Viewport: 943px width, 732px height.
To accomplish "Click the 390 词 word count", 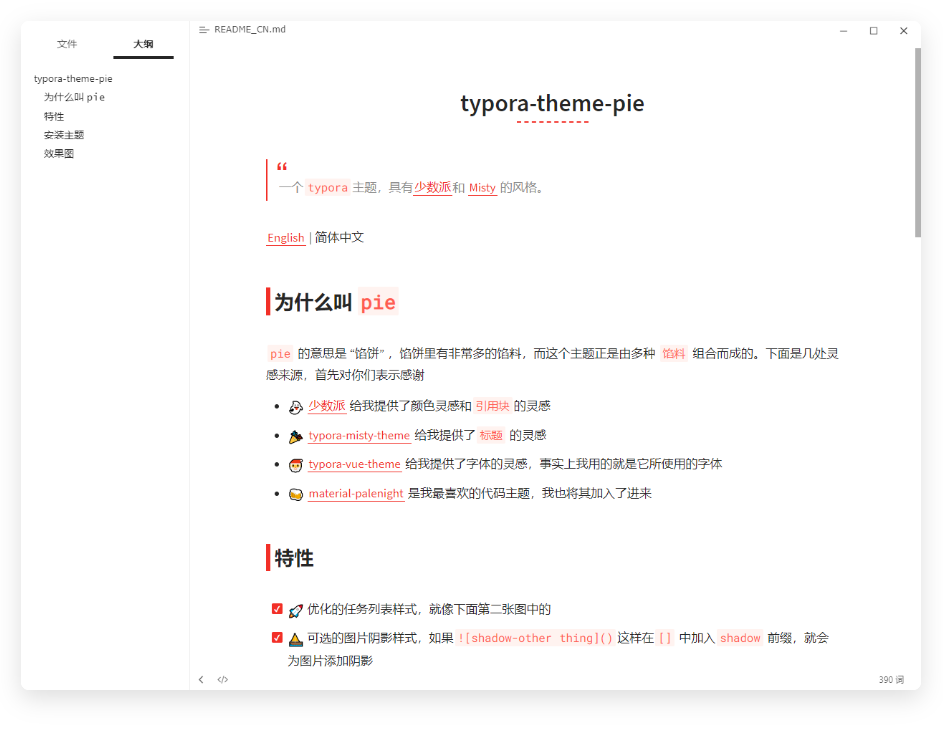I will [891, 680].
